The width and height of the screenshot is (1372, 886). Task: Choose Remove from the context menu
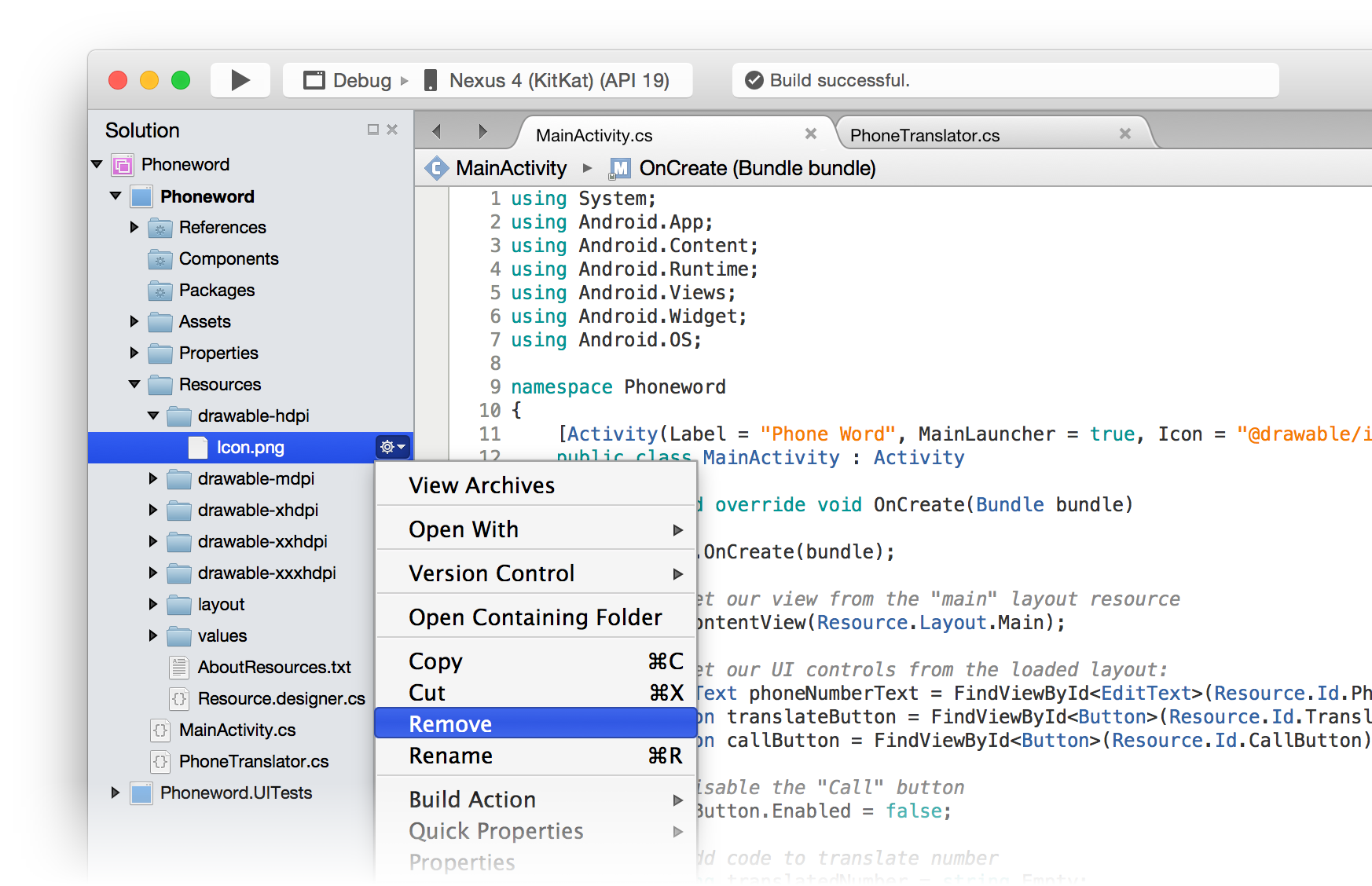coord(450,723)
